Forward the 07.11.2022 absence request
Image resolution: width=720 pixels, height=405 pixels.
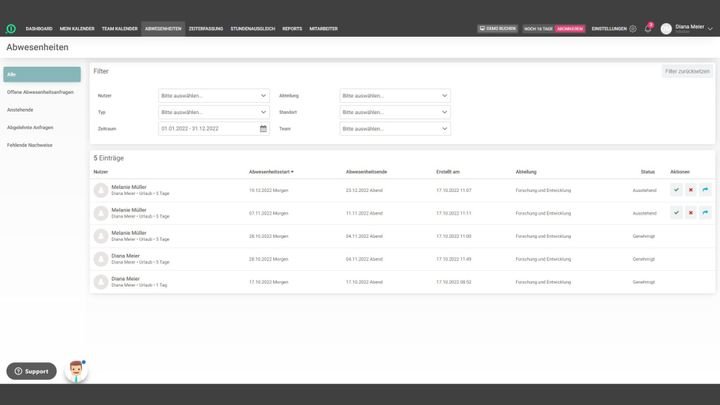click(x=705, y=212)
